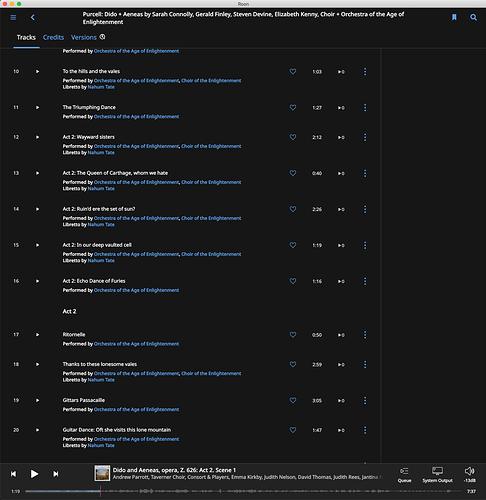Open three-dot menu for Gittars Passacaille
This screenshot has width=486, height=500.
click(x=365, y=400)
